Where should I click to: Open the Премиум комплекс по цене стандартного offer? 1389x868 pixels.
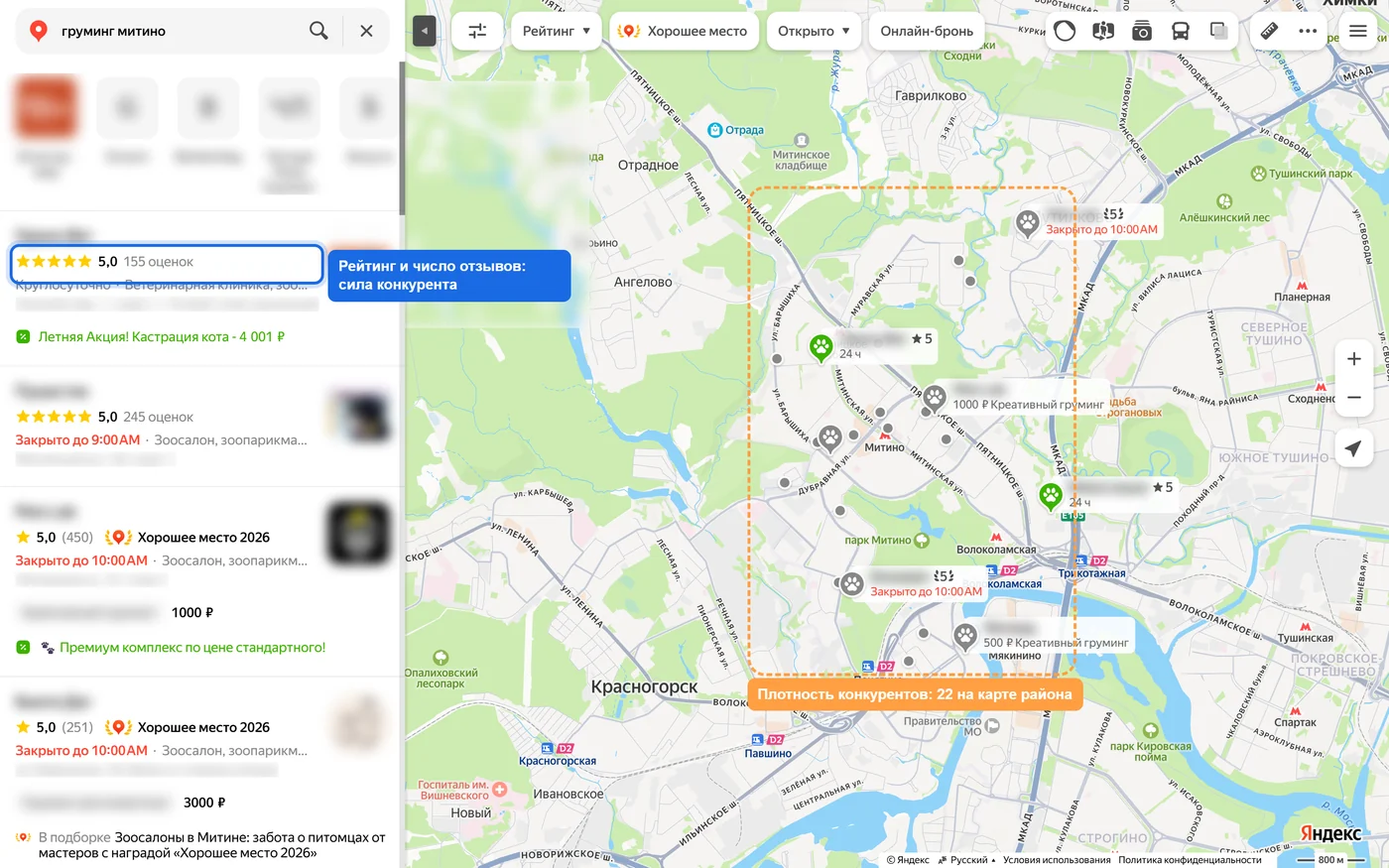click(192, 648)
